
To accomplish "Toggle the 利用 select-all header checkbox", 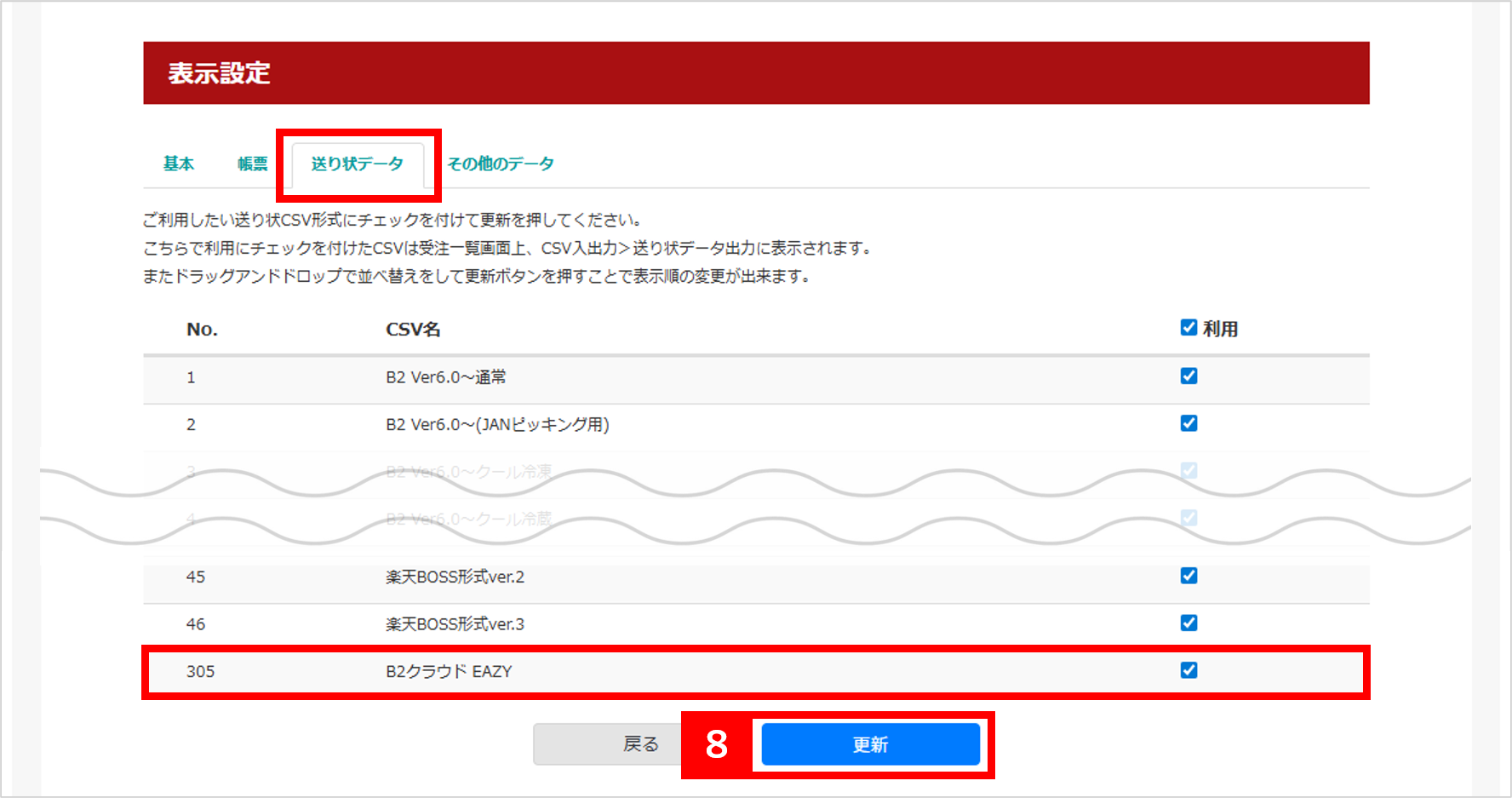I will coord(1188,328).
